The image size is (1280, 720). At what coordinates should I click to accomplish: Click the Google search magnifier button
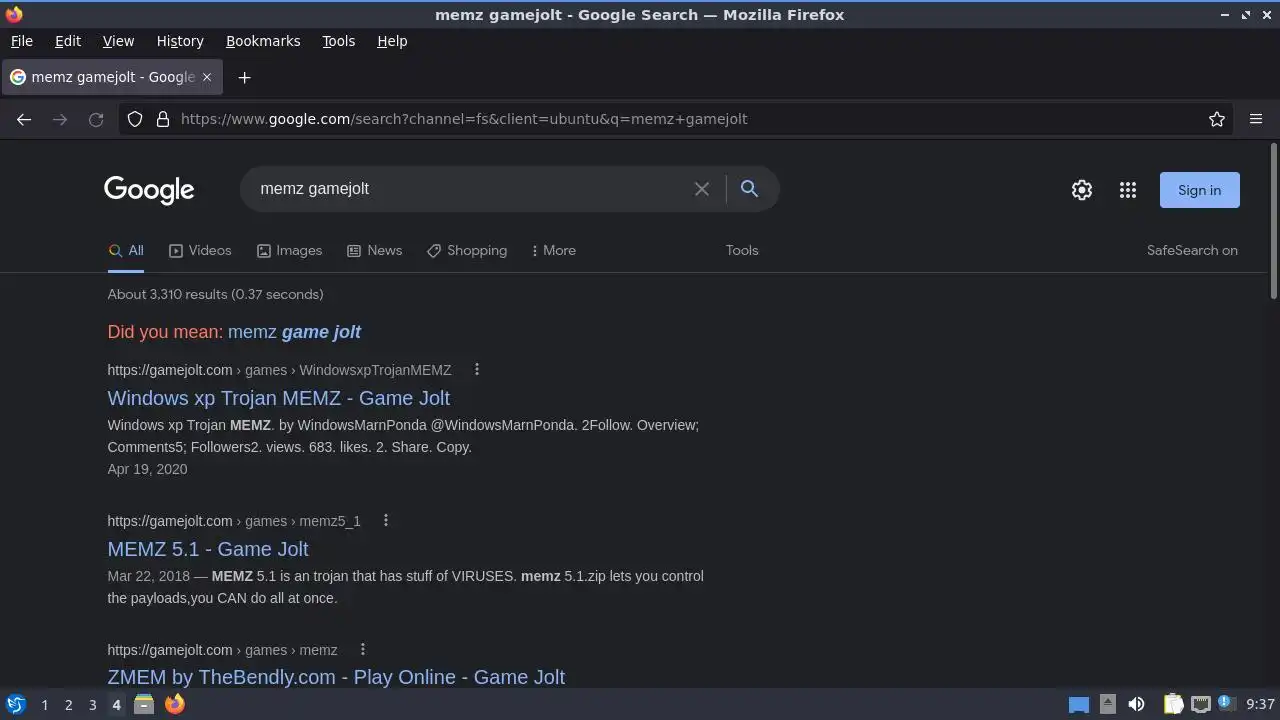point(749,188)
